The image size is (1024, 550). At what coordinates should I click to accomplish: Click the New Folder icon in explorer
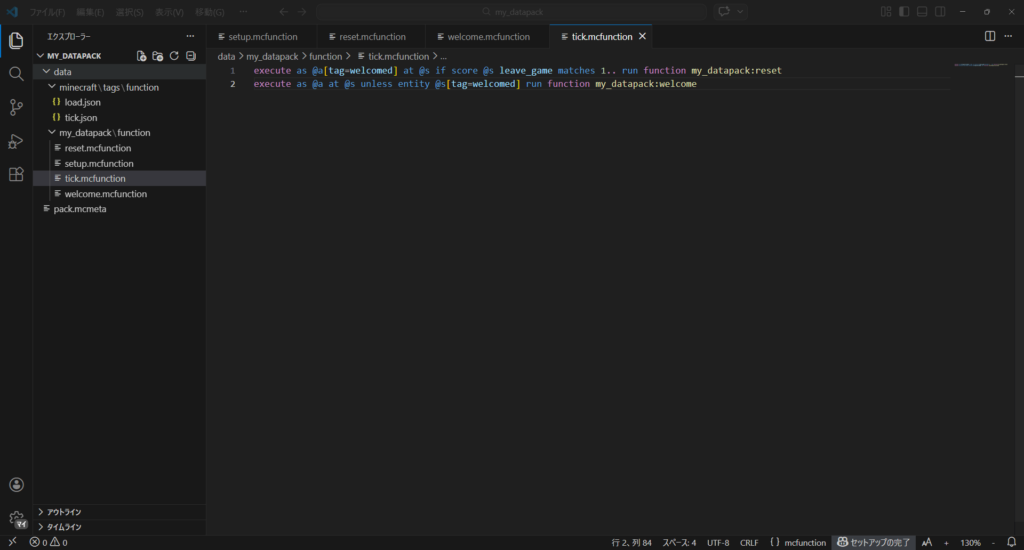[x=158, y=56]
